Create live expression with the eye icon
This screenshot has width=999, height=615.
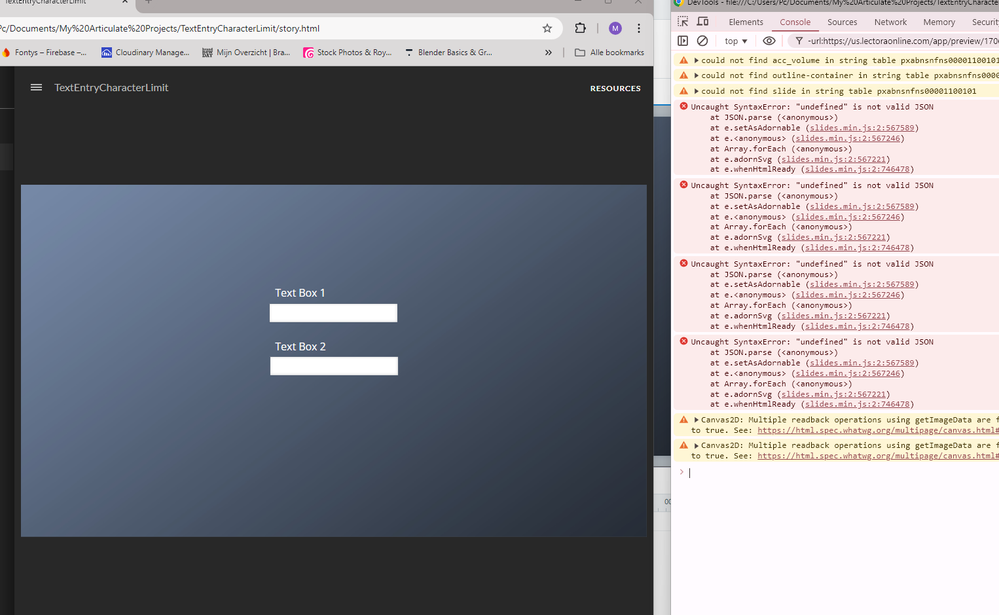(x=769, y=41)
